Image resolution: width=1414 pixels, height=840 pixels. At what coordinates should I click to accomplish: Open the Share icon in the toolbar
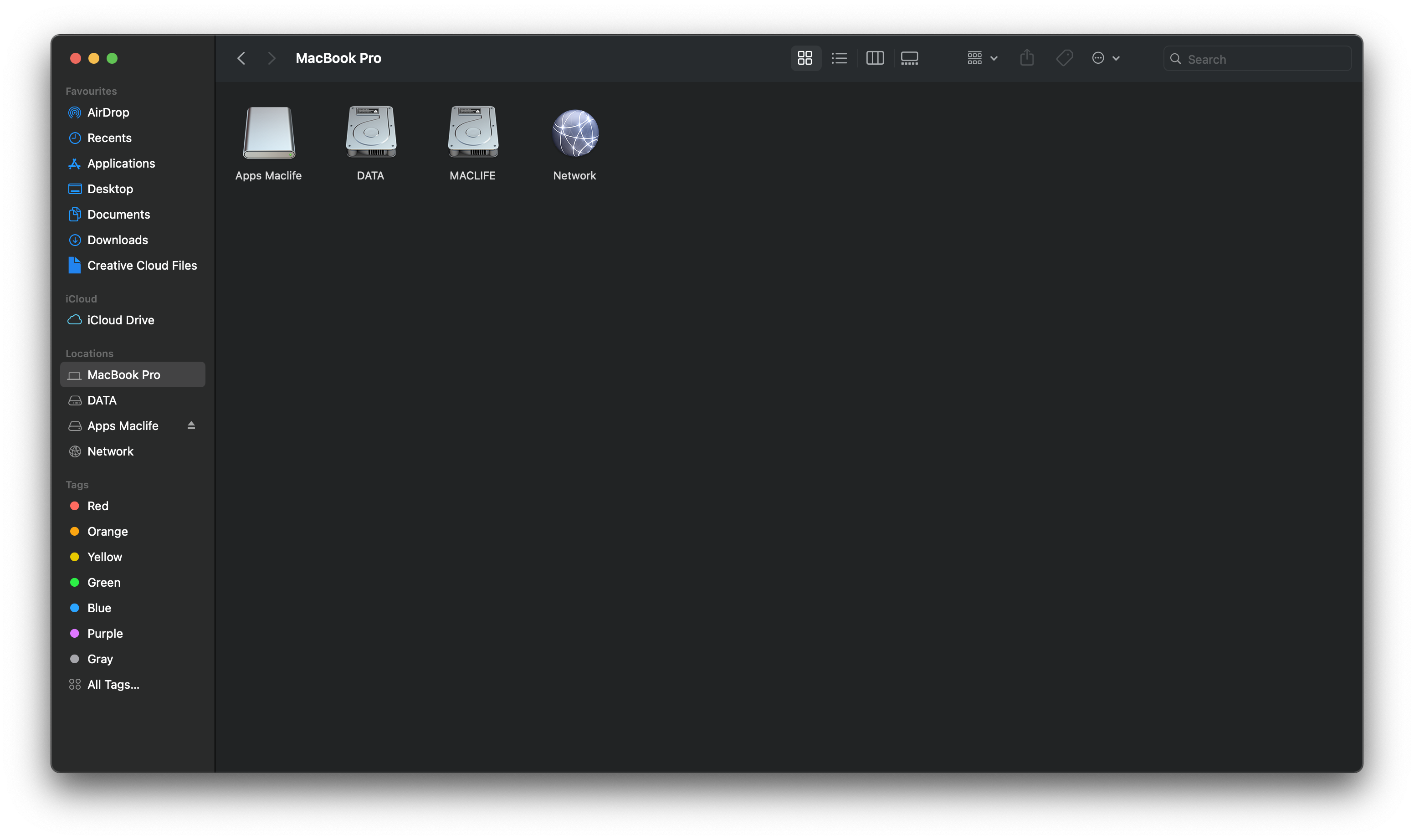coord(1027,58)
